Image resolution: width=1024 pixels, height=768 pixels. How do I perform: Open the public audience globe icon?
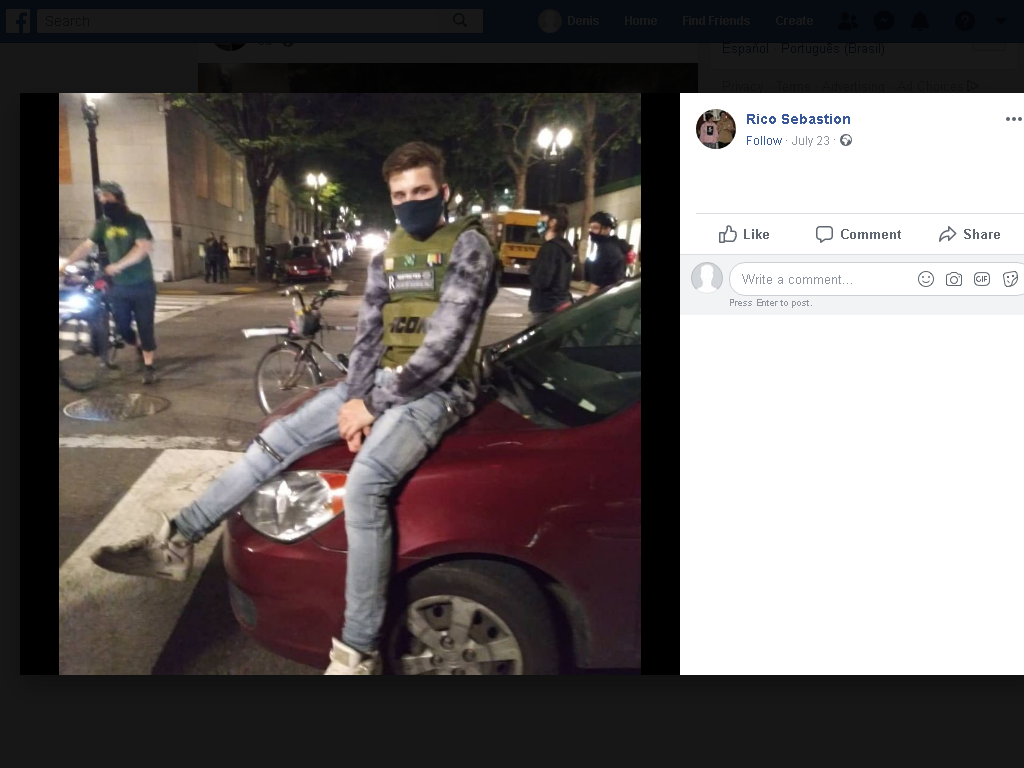tap(846, 140)
